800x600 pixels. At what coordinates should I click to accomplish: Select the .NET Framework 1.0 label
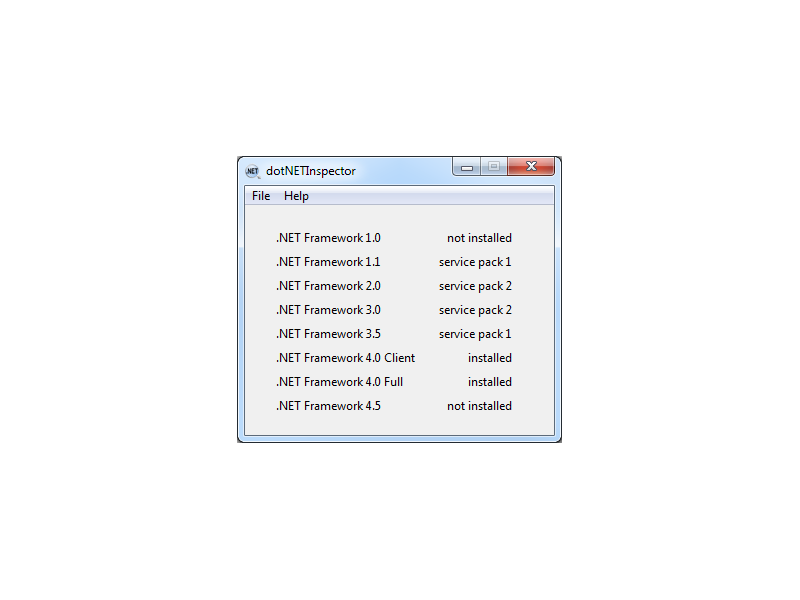(328, 238)
